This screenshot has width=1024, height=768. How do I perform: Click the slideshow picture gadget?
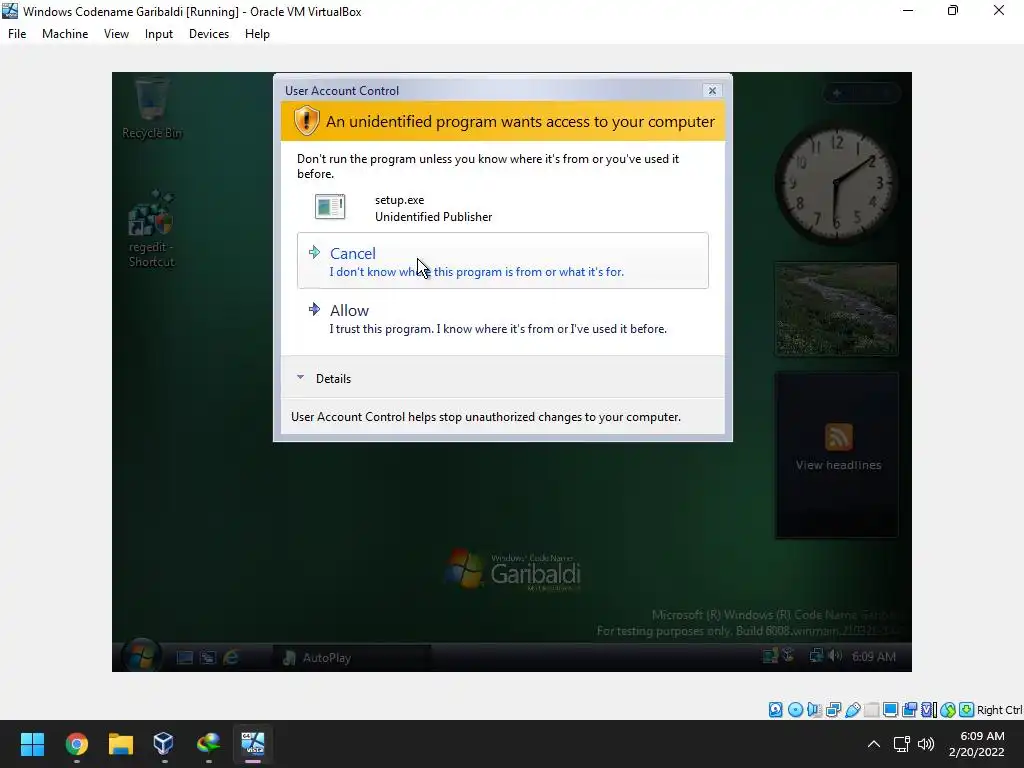[x=836, y=310]
